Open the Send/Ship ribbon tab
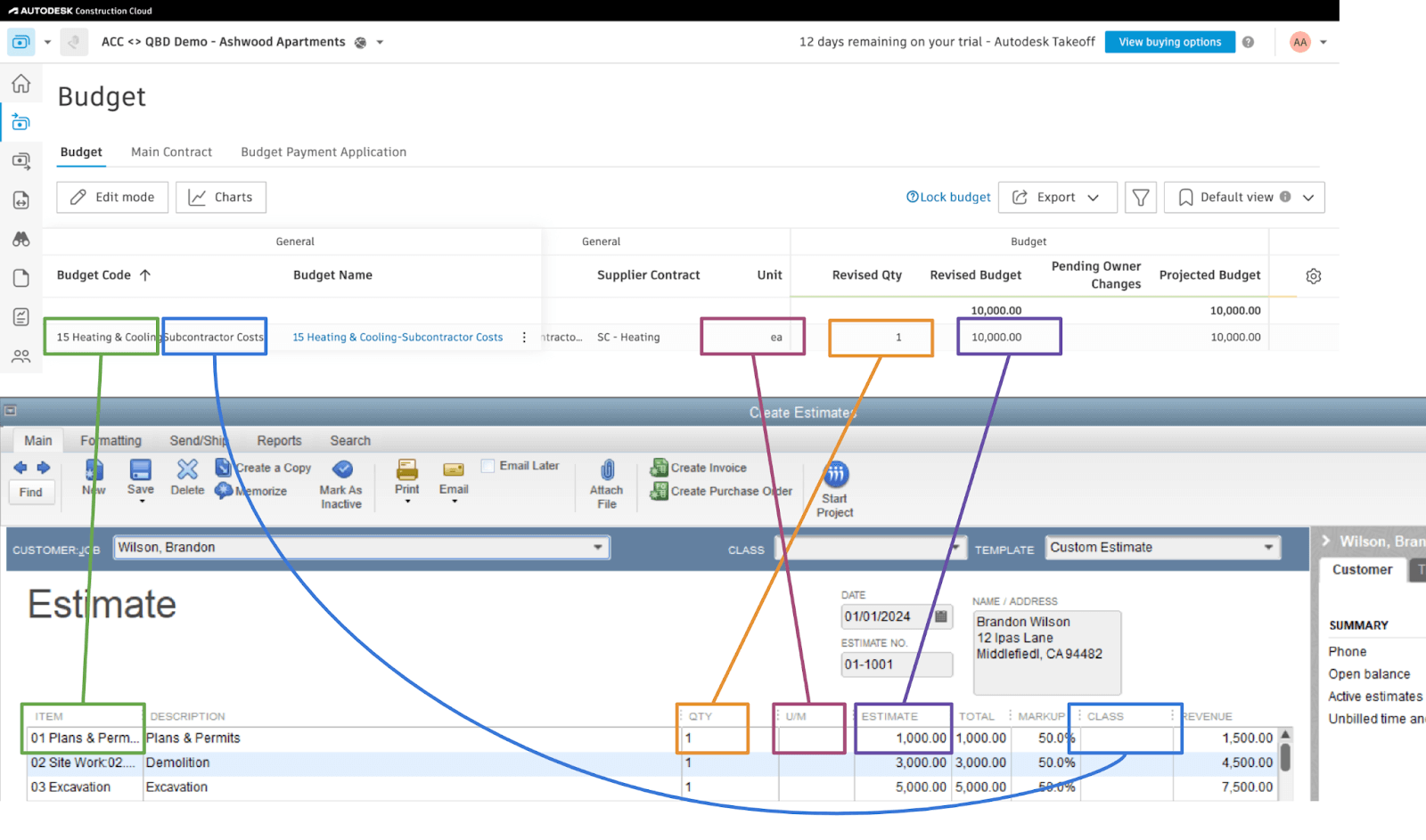This screenshot has width=1426, height=840. click(x=199, y=441)
